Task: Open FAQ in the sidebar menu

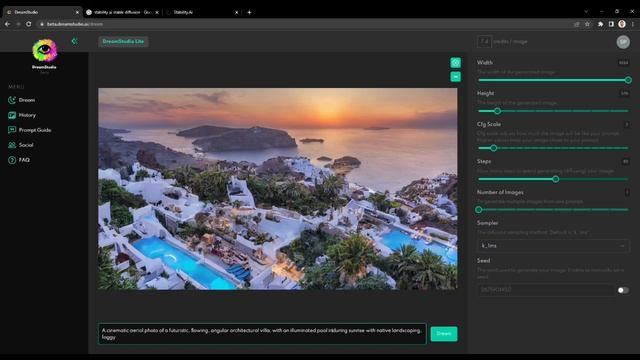Action: pyautogui.click(x=24, y=160)
